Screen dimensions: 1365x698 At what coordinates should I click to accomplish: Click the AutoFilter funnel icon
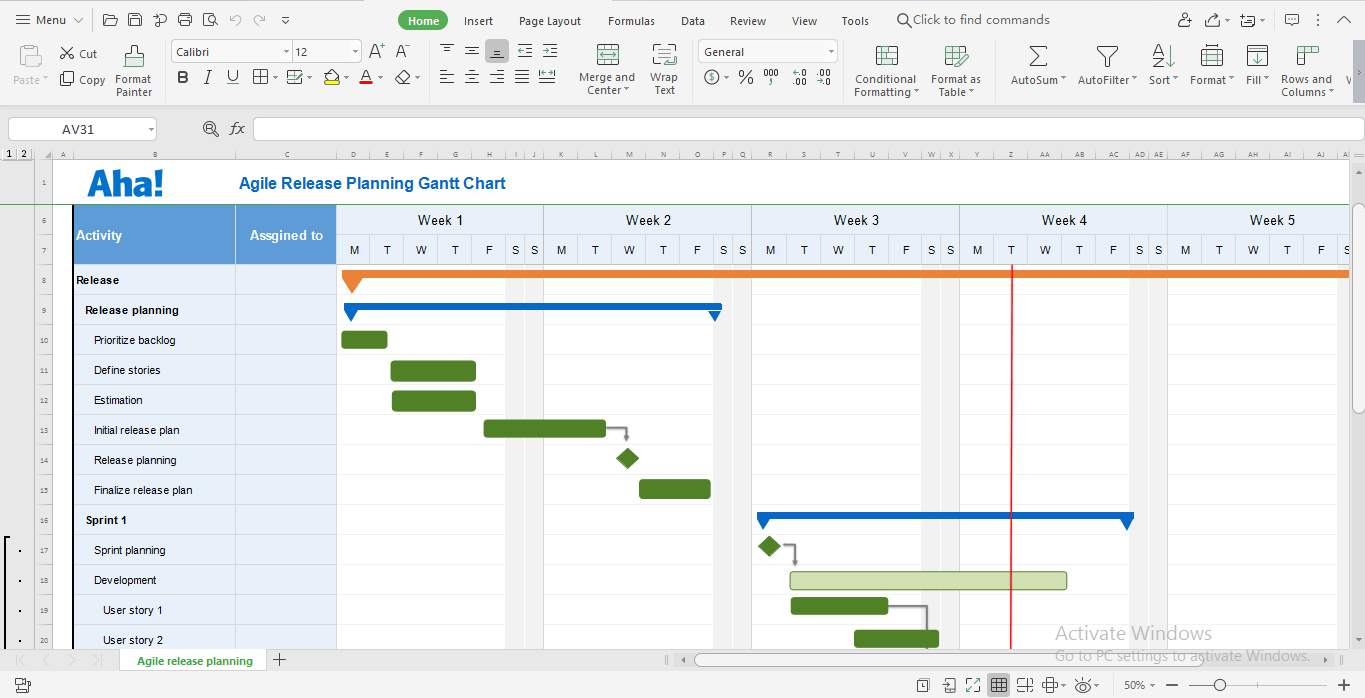coord(1106,57)
